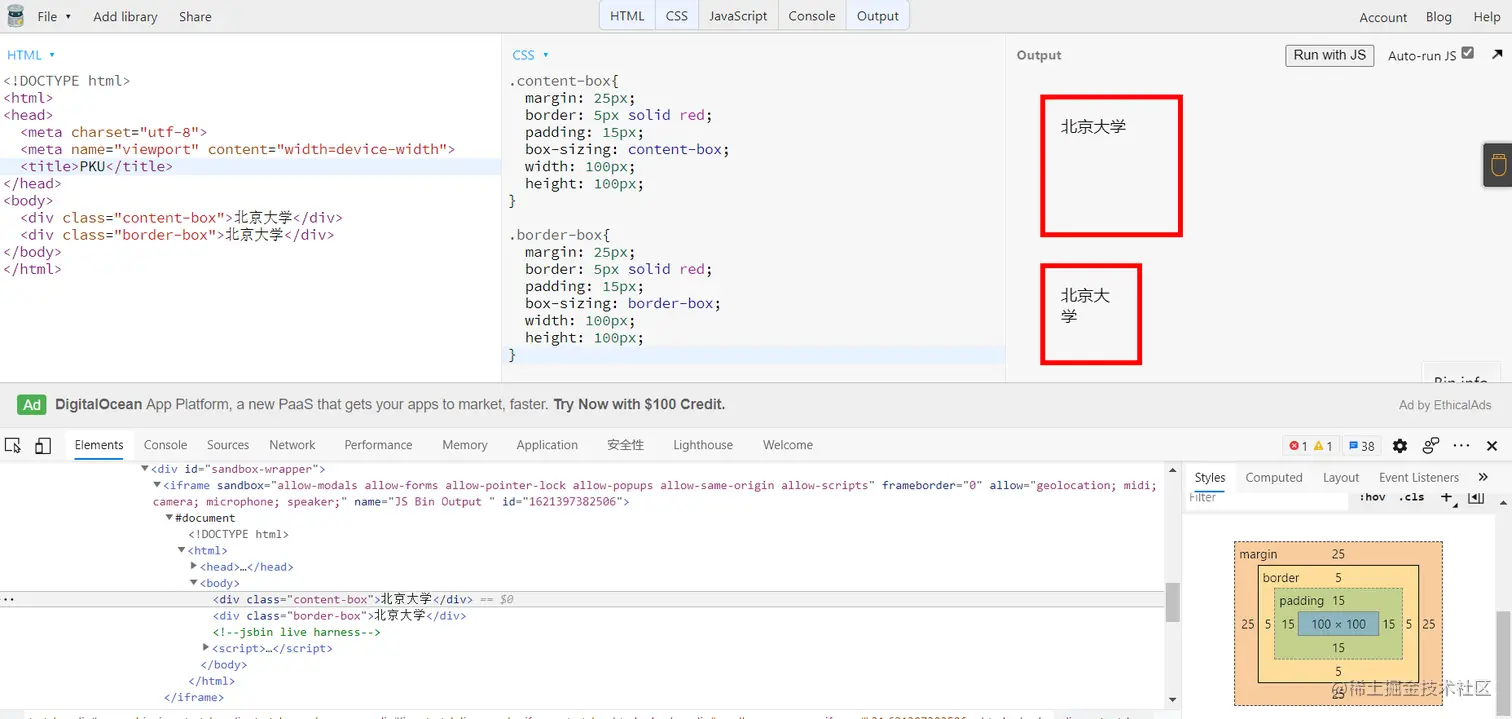Switch to the Event Listeners tab

(x=1419, y=477)
